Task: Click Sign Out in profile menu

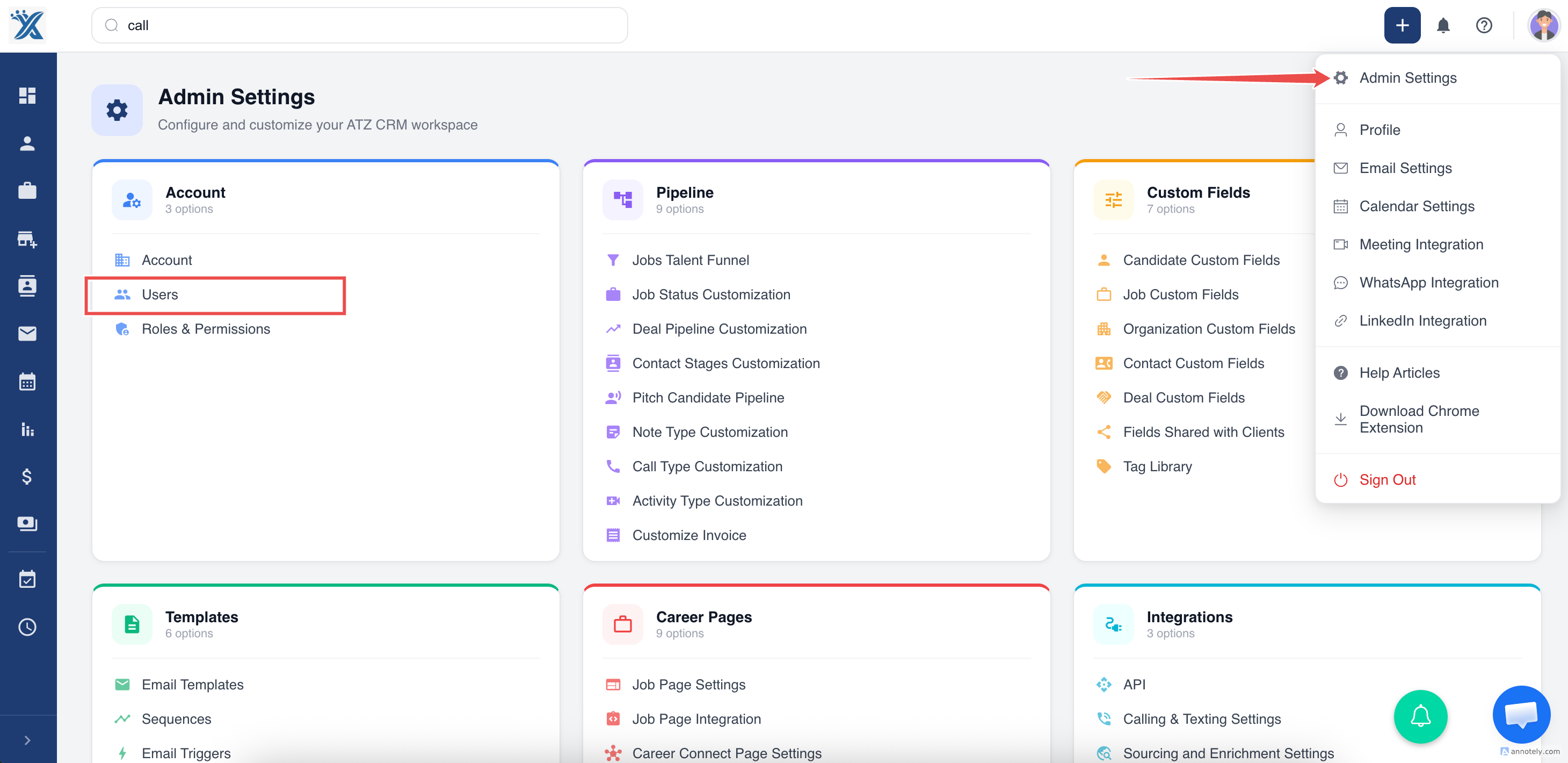Action: (x=1437, y=480)
